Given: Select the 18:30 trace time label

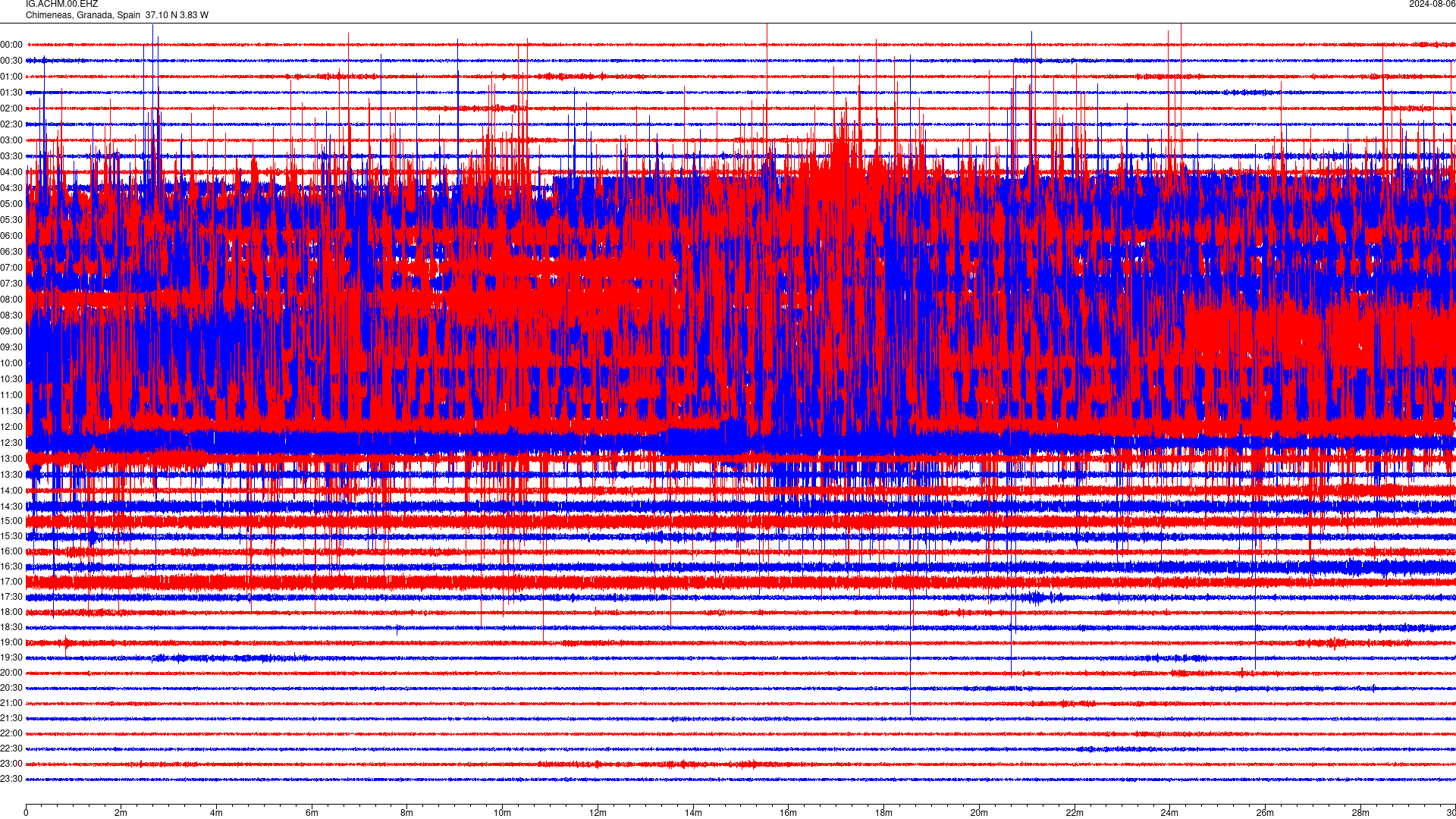Looking at the screenshot, I should (x=11, y=627).
